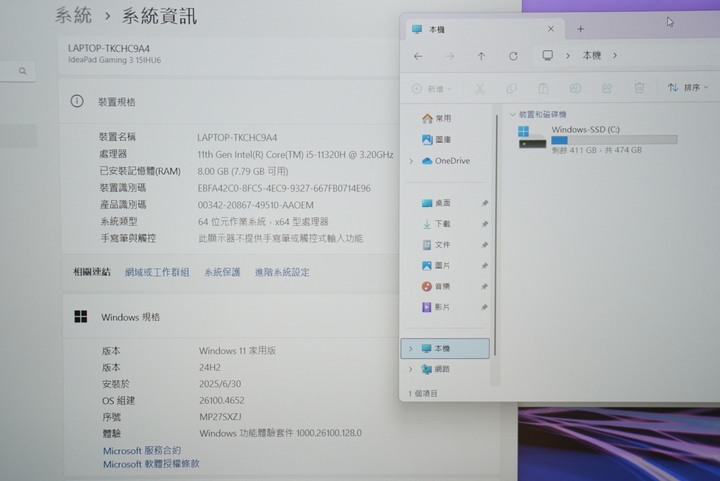
Task: Click the serial number MP27SXZJ value
Action: (x=220, y=417)
